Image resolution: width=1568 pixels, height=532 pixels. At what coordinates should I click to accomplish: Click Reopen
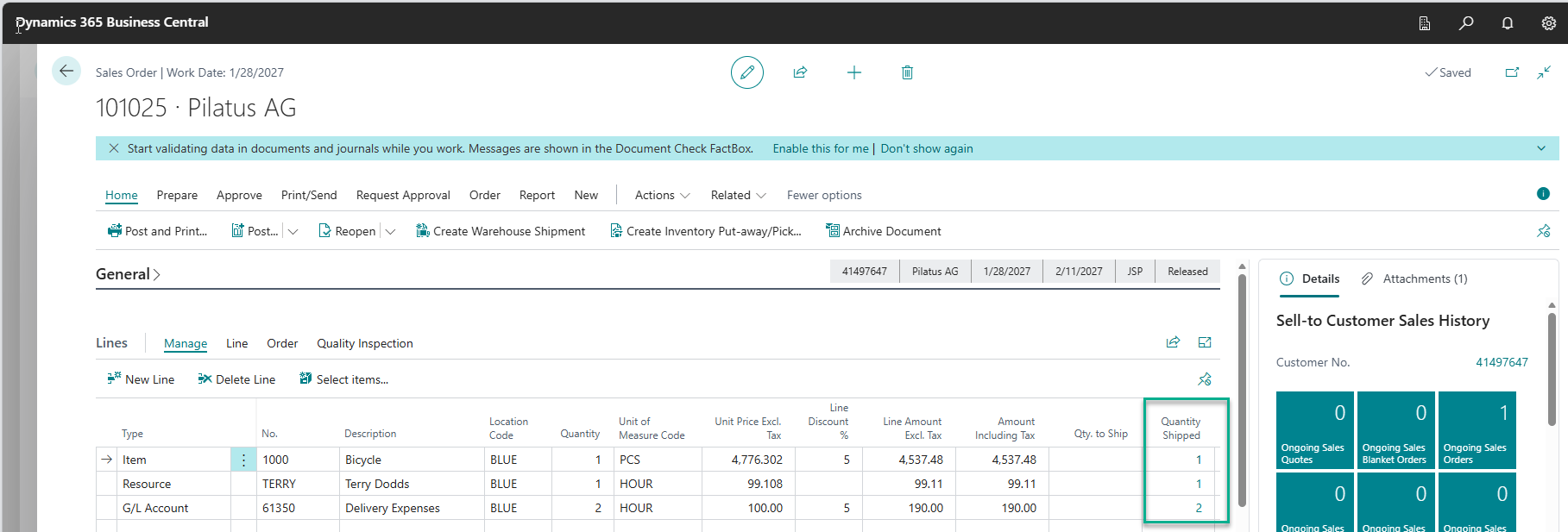pos(347,231)
